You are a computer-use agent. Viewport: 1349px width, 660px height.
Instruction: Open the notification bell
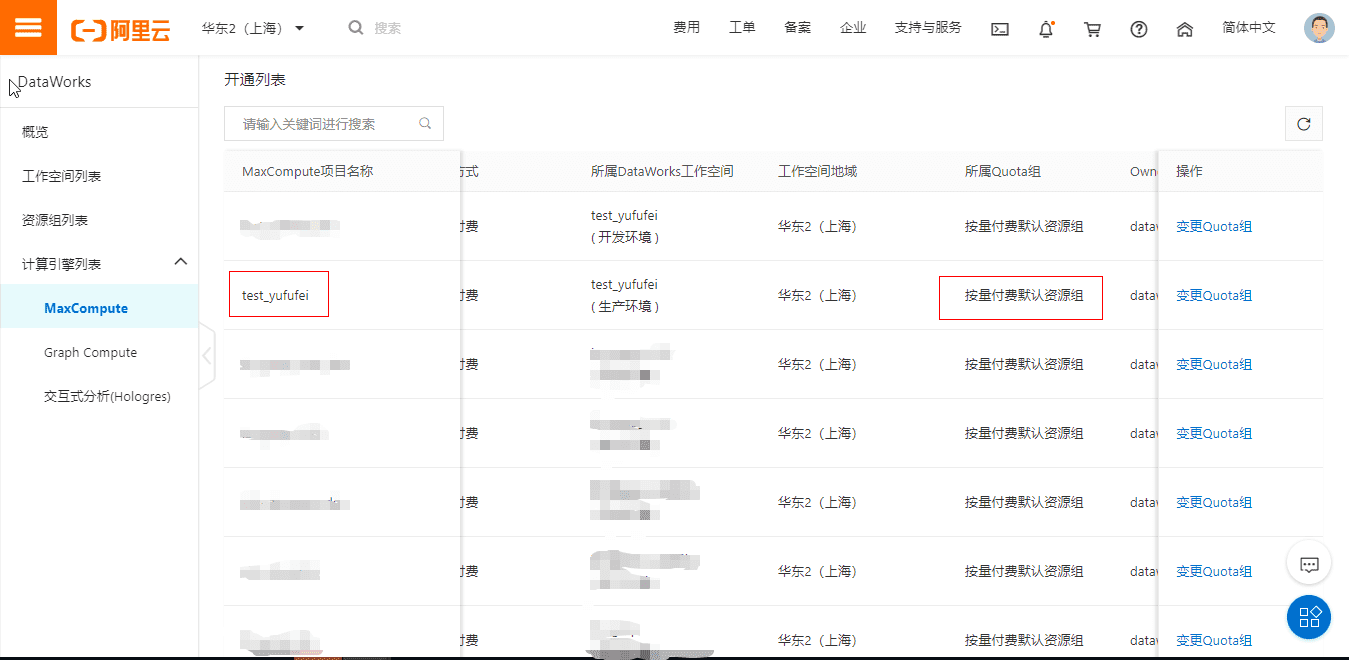[1046, 29]
